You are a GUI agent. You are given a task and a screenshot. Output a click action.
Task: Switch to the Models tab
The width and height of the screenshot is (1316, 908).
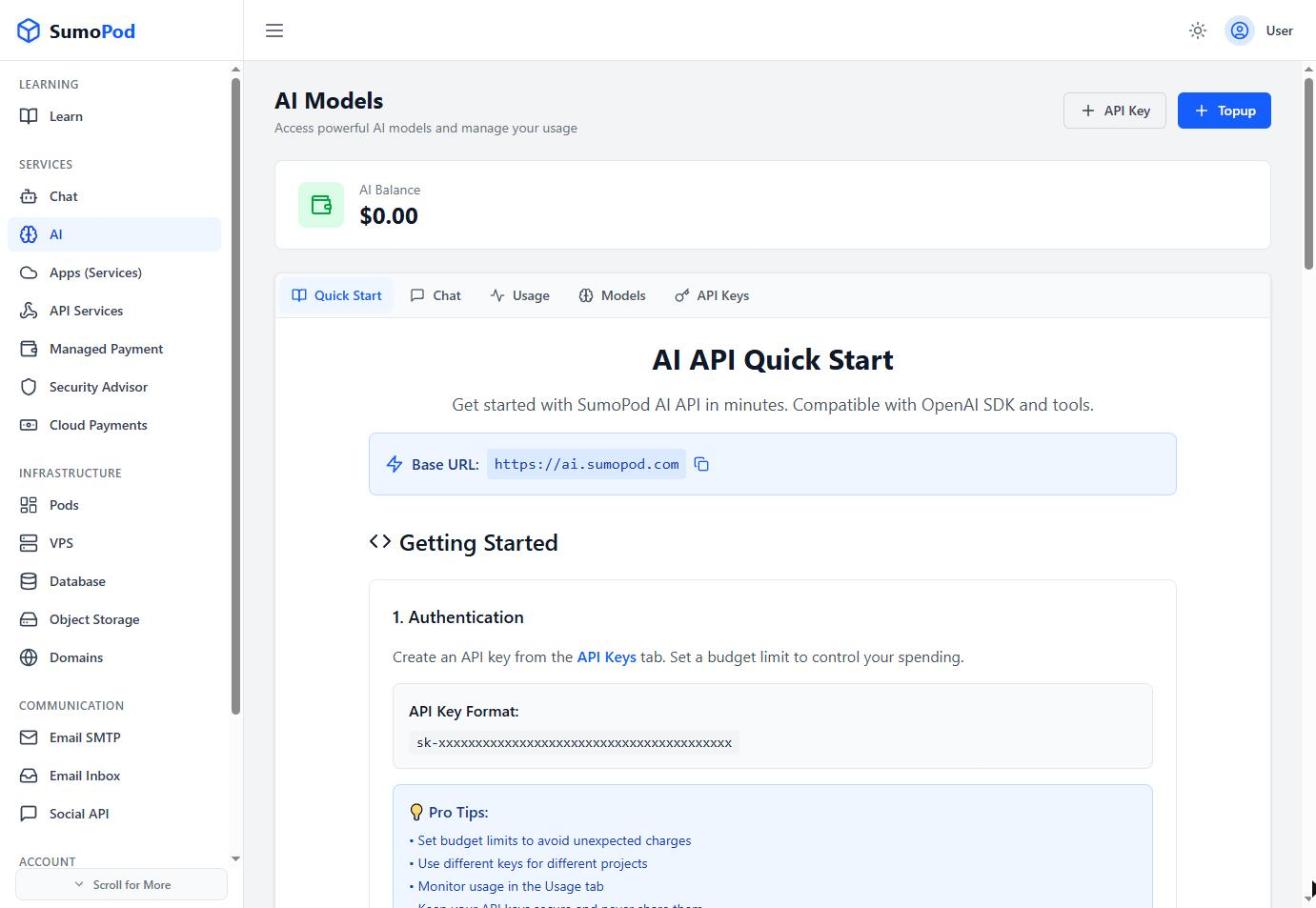tap(612, 295)
